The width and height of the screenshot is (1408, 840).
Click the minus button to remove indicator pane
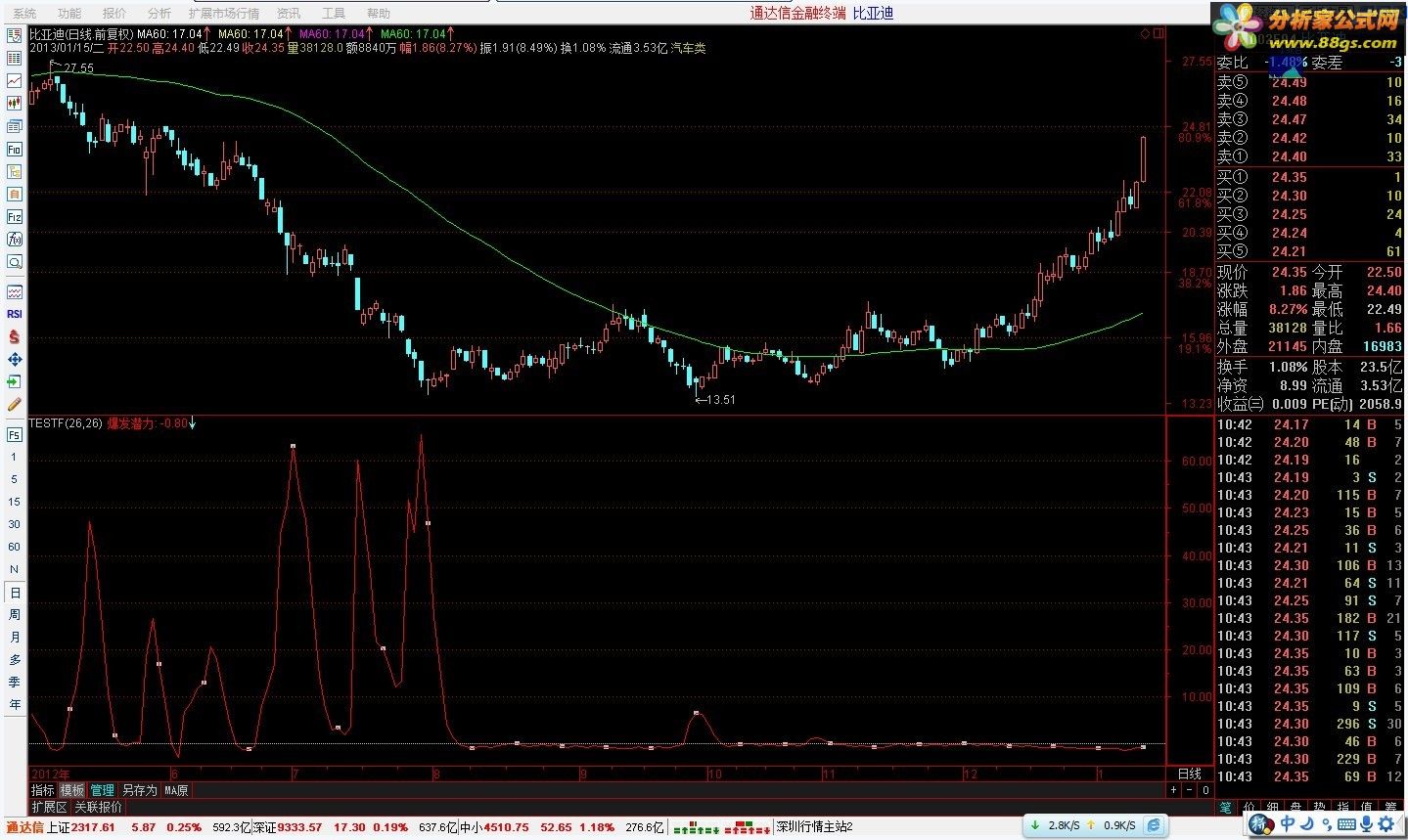tap(1189, 790)
